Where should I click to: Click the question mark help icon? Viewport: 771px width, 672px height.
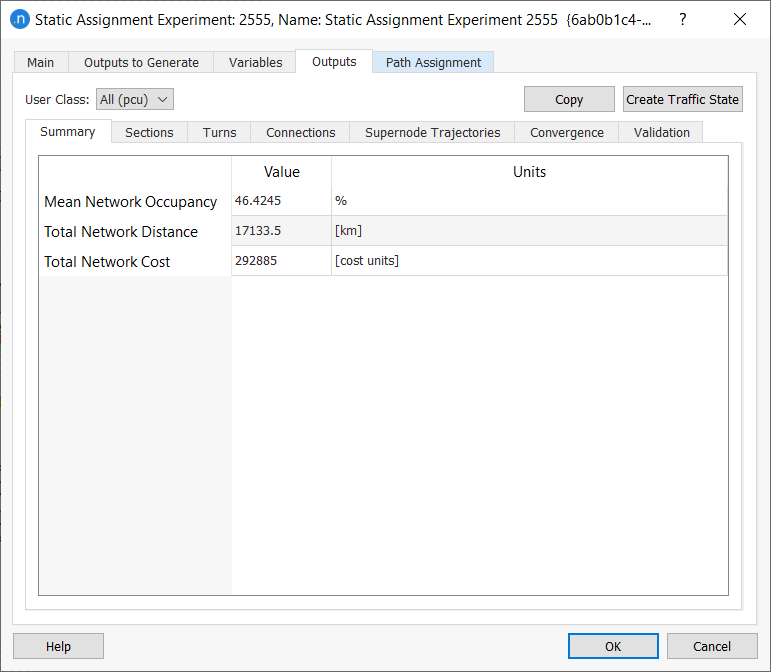click(683, 19)
